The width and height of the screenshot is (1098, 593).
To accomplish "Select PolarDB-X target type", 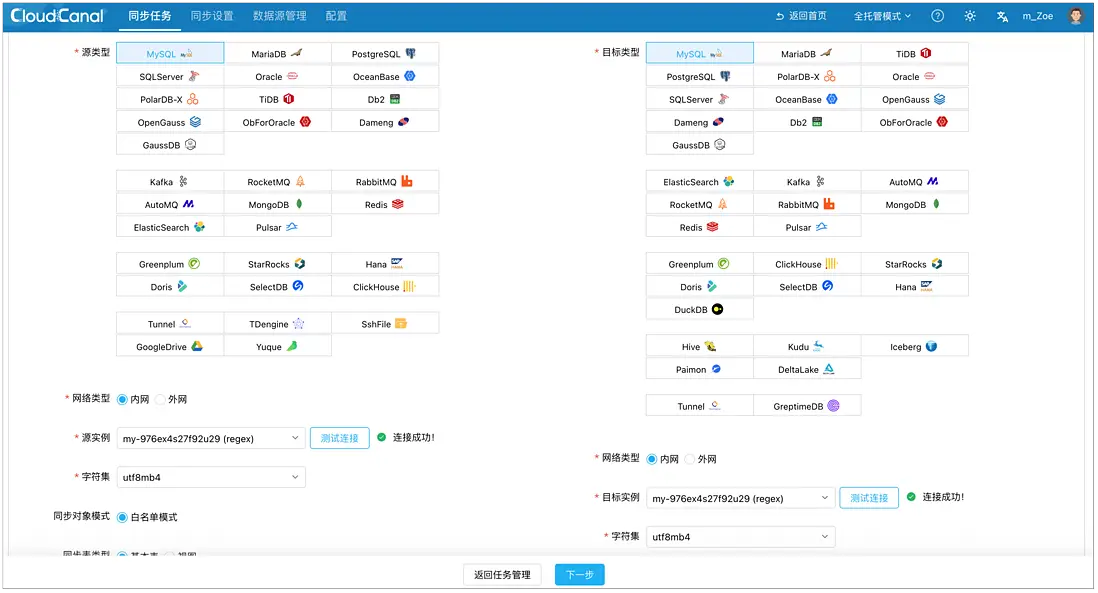I will pos(807,76).
